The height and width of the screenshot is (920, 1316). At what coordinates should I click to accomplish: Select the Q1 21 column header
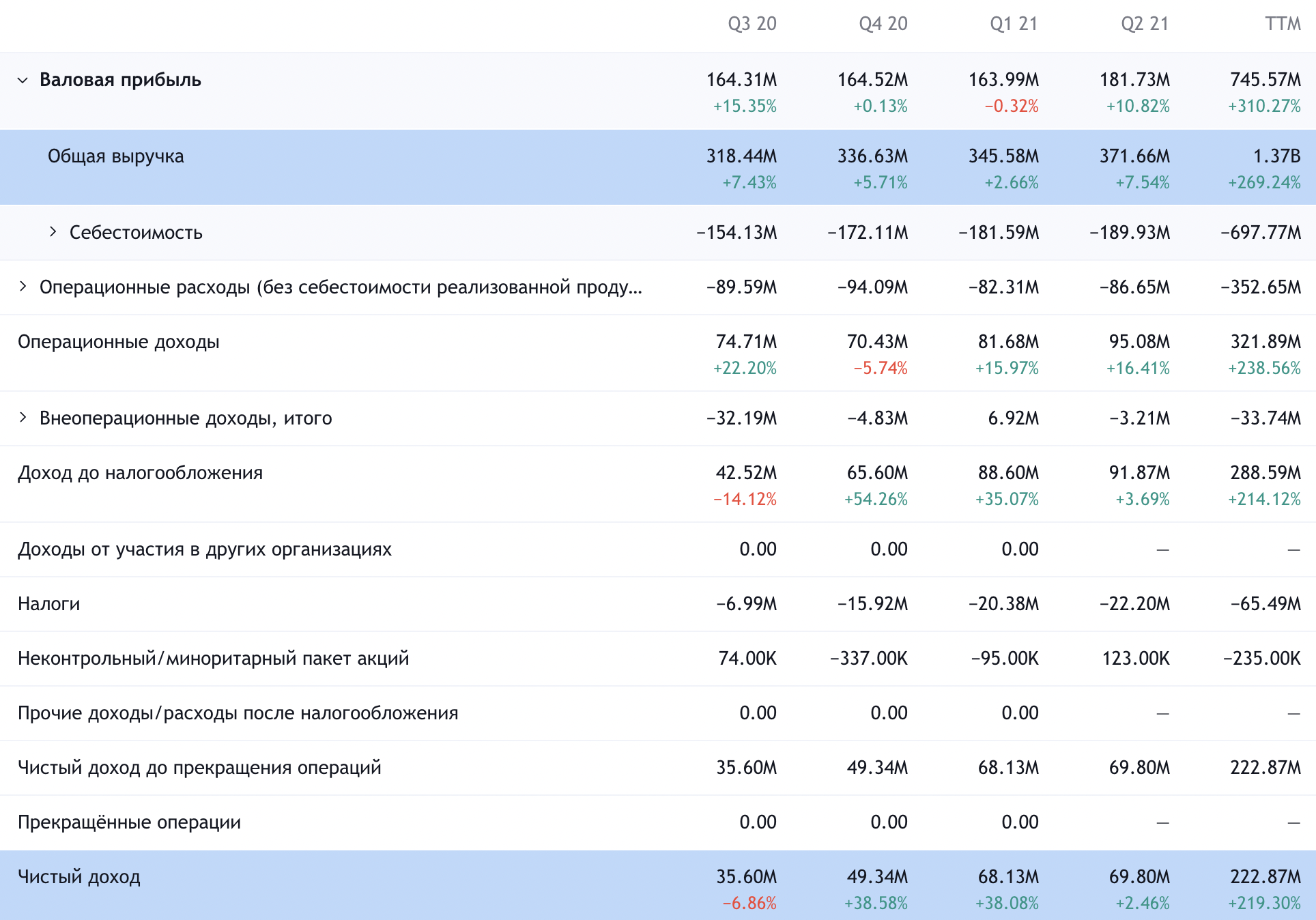click(1014, 24)
